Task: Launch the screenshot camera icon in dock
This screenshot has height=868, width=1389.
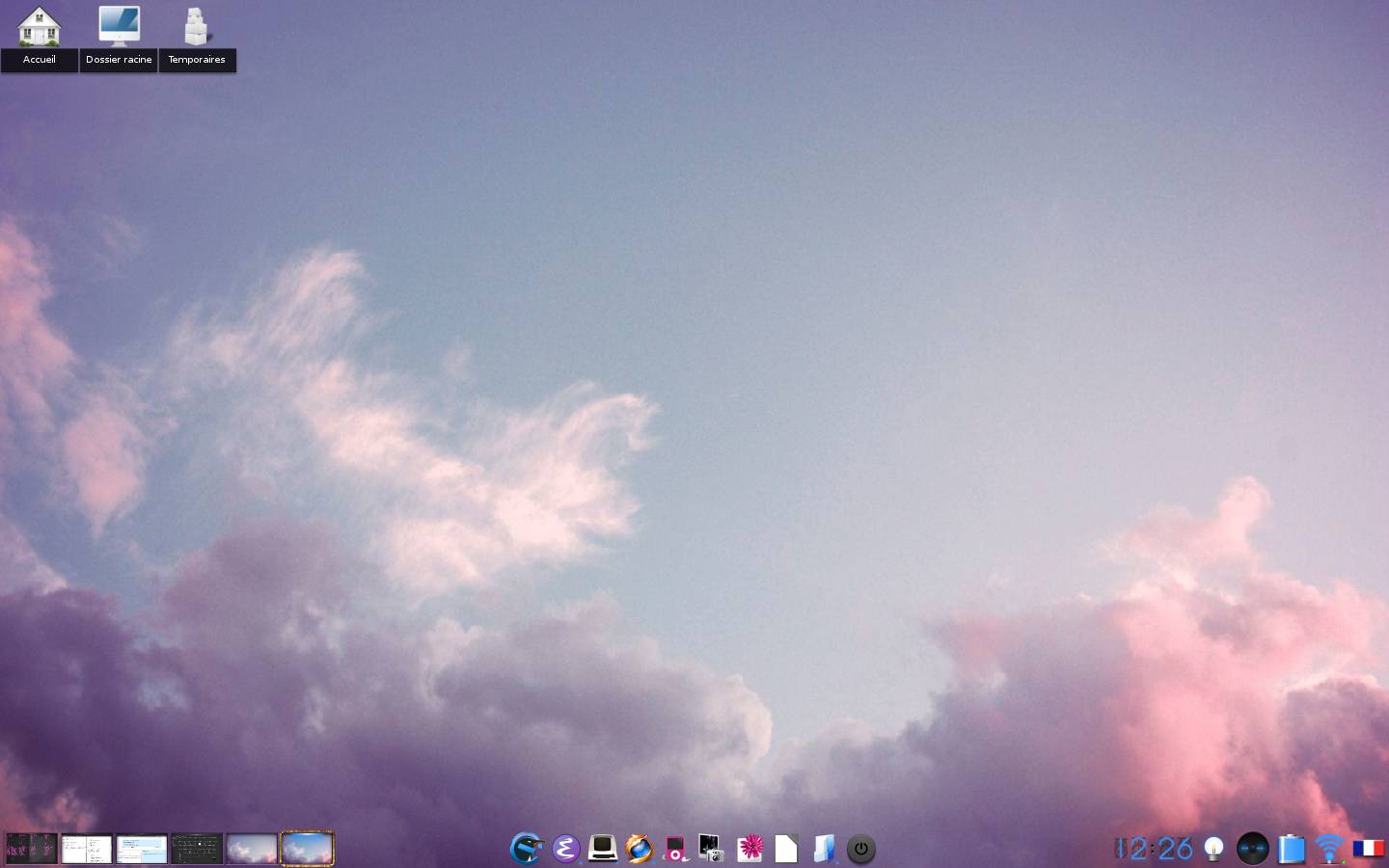Action: (711, 849)
